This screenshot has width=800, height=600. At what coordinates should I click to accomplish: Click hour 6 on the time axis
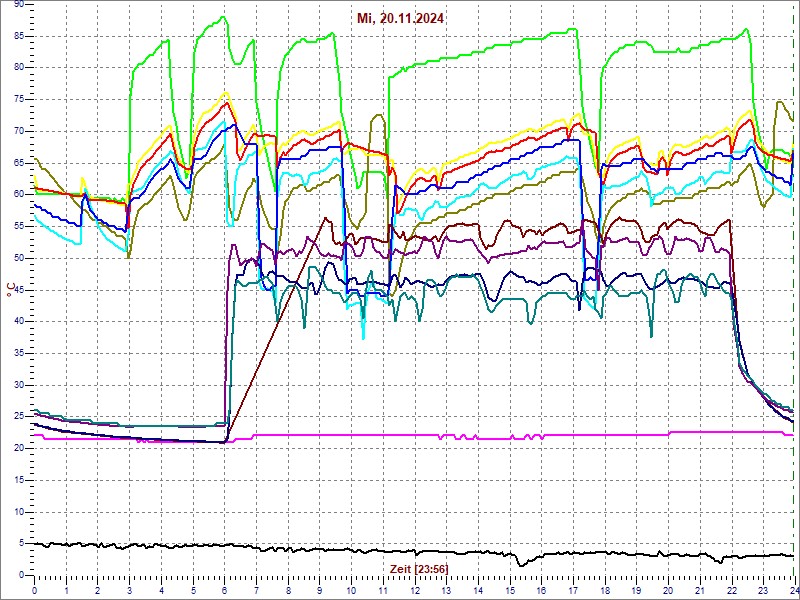point(225,590)
